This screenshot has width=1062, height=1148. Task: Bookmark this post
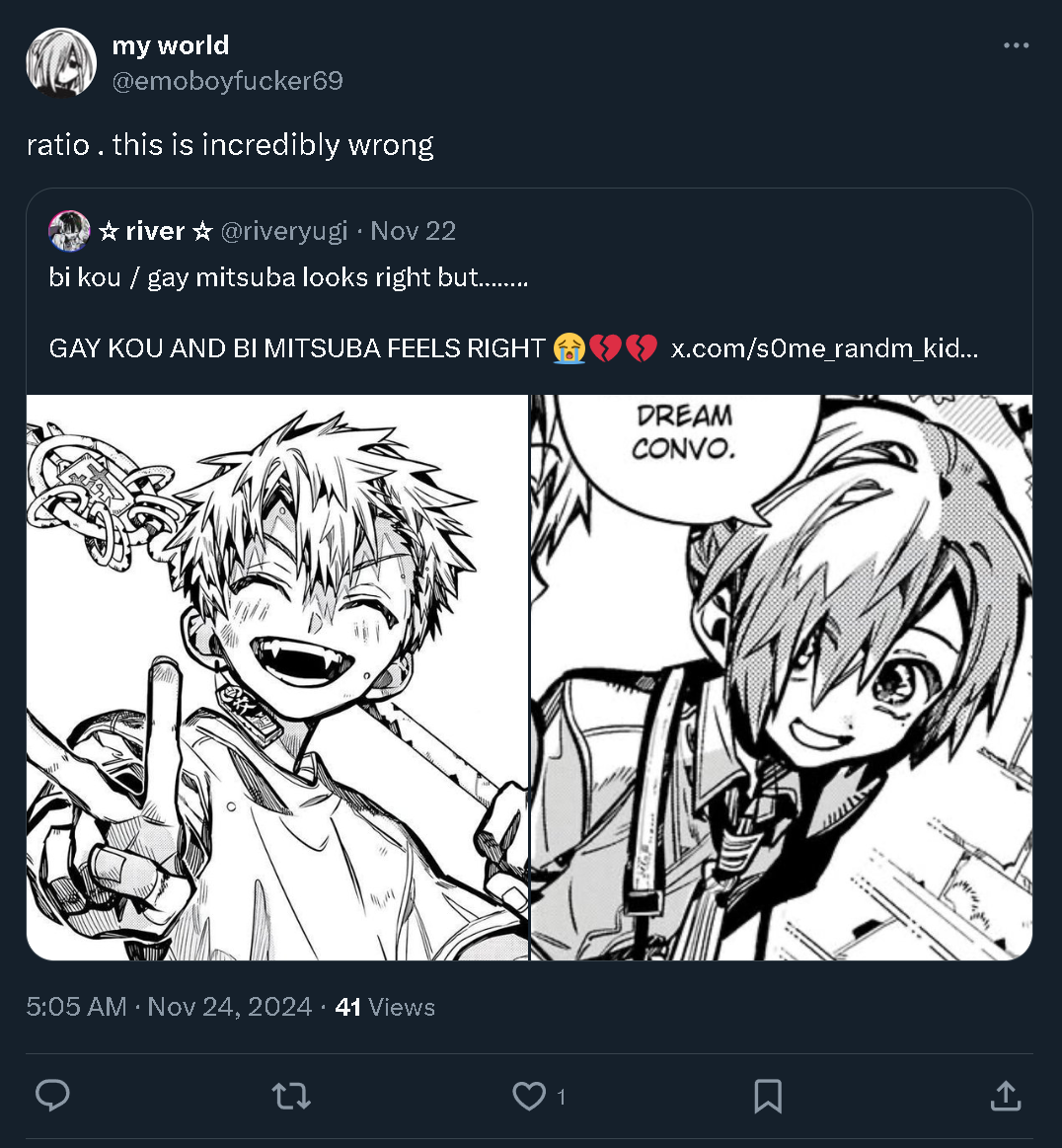click(x=768, y=1096)
